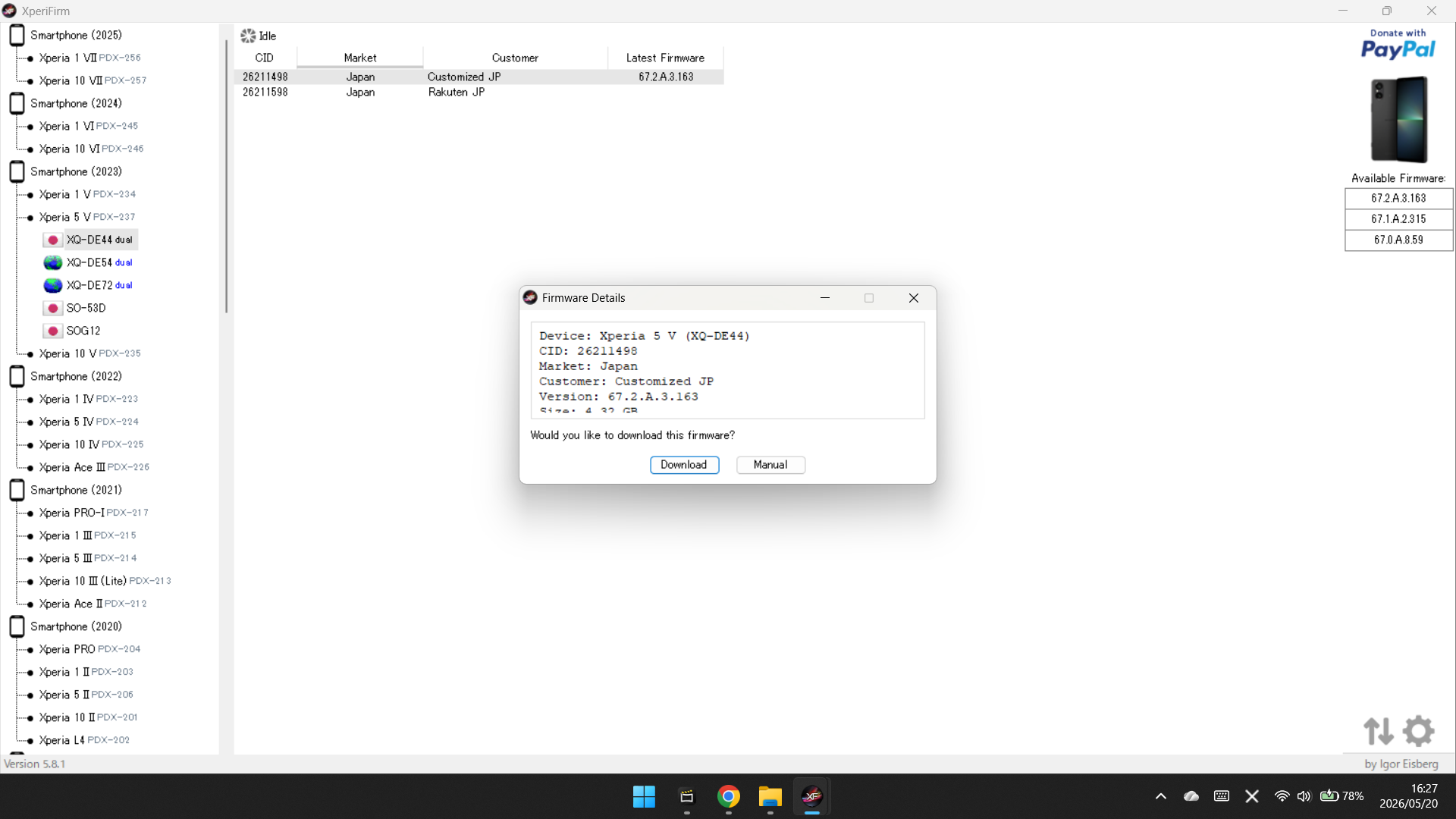Close the Firmware Details dialog
1456x819 pixels.
tap(914, 298)
